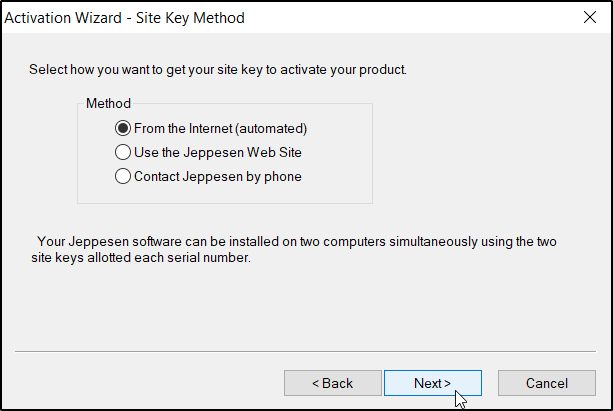
Task: Click the "From the Internet (automated)" label text
Action: point(220,129)
